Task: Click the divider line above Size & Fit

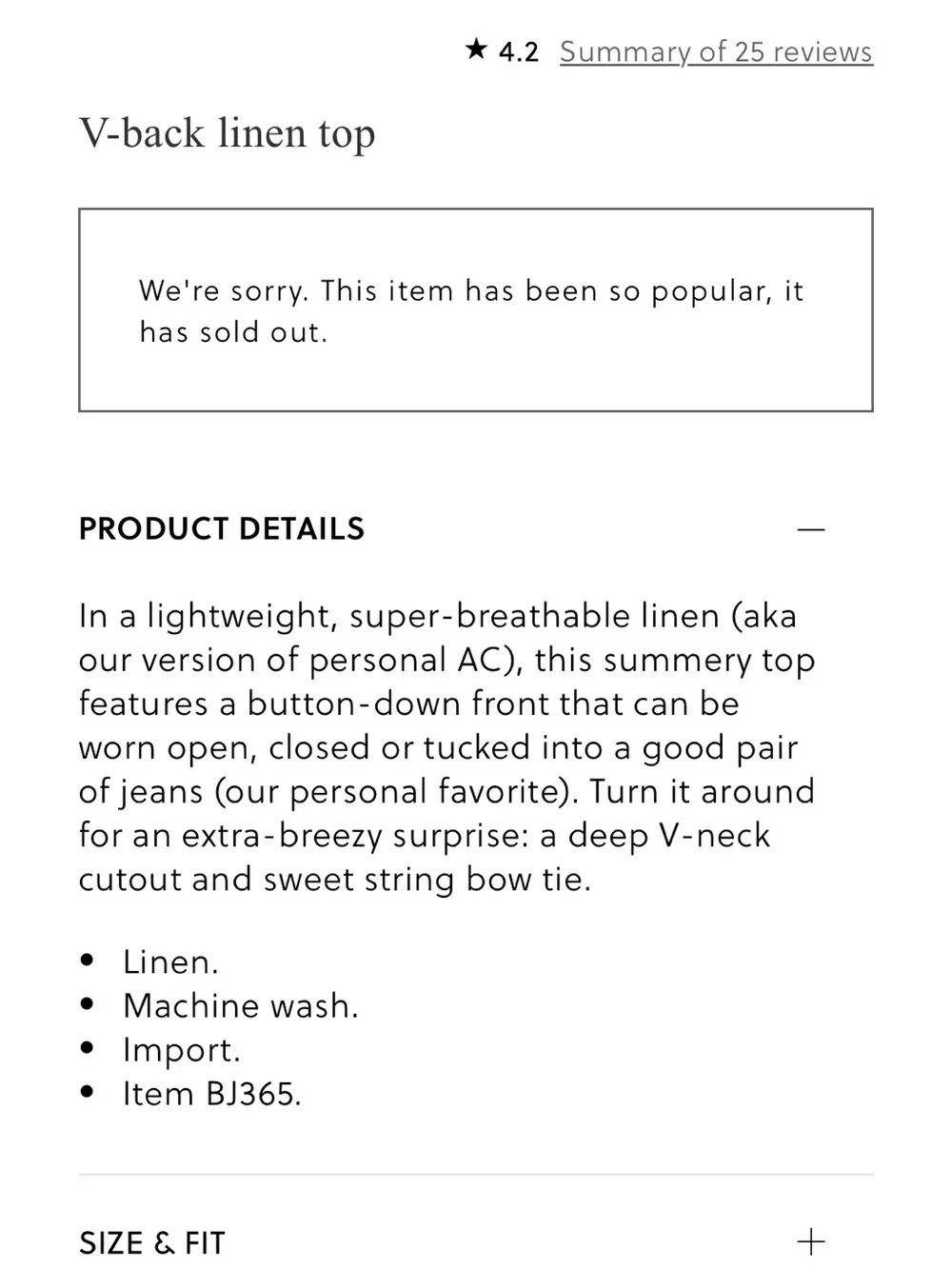Action: pos(476,1175)
